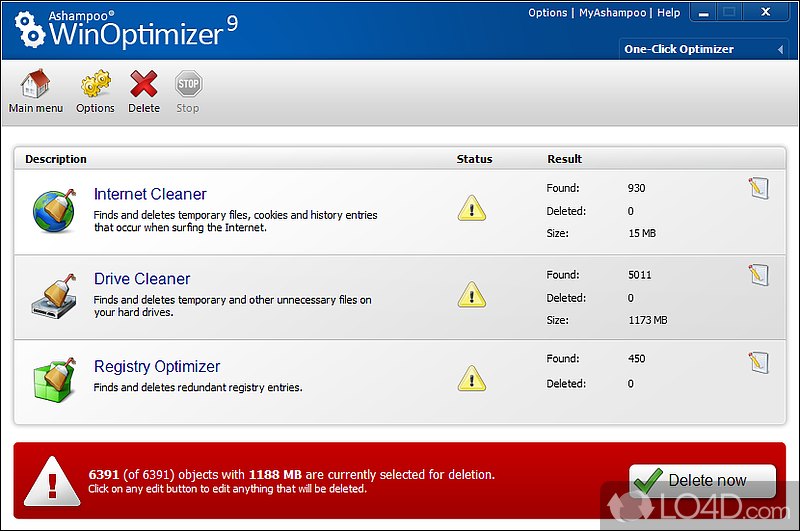Click the Stop sign toolbar icon
Screen dimensions: 800x531
pyautogui.click(x=188, y=84)
